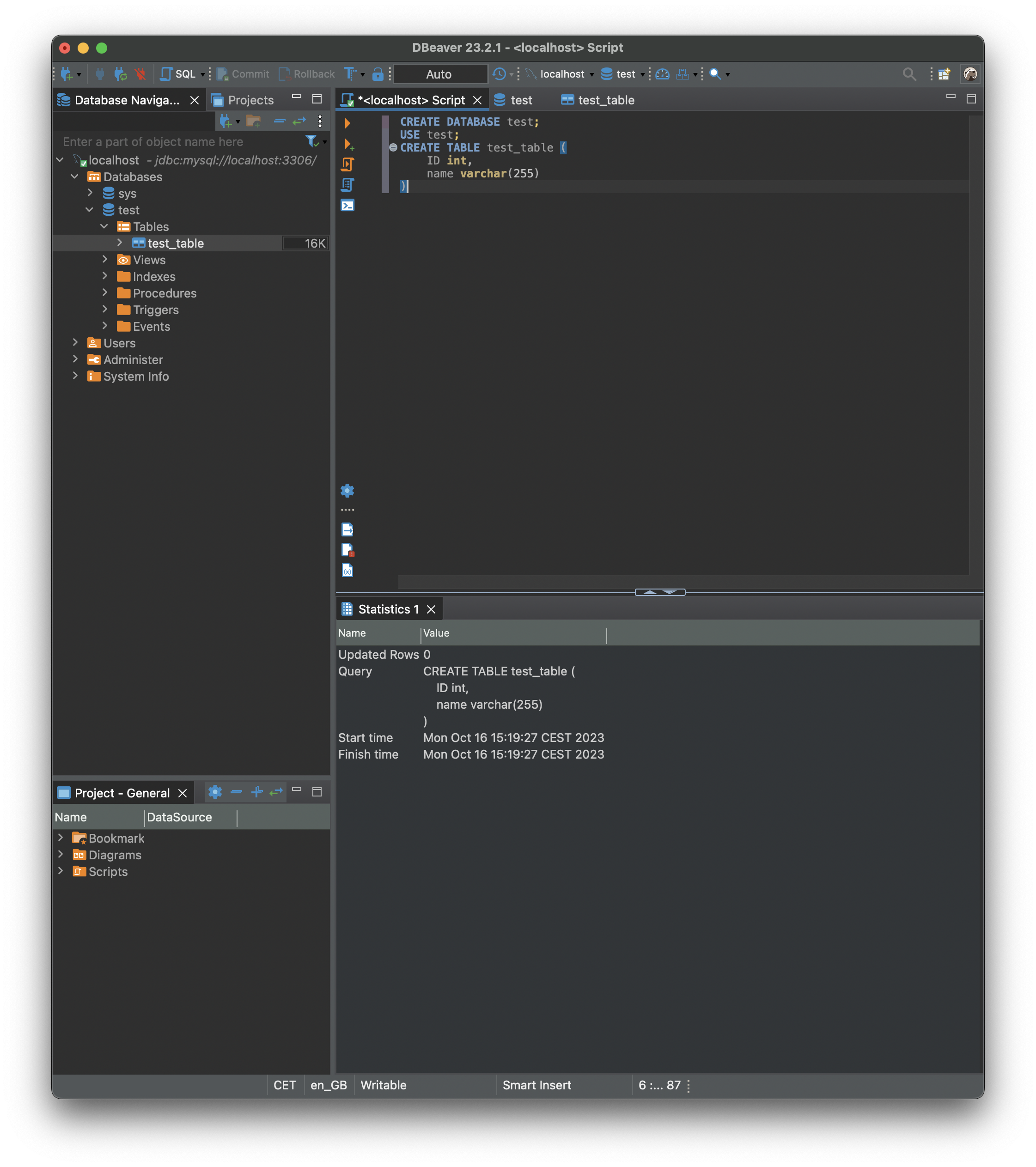
Task: Expand the sys database
Action: point(90,193)
